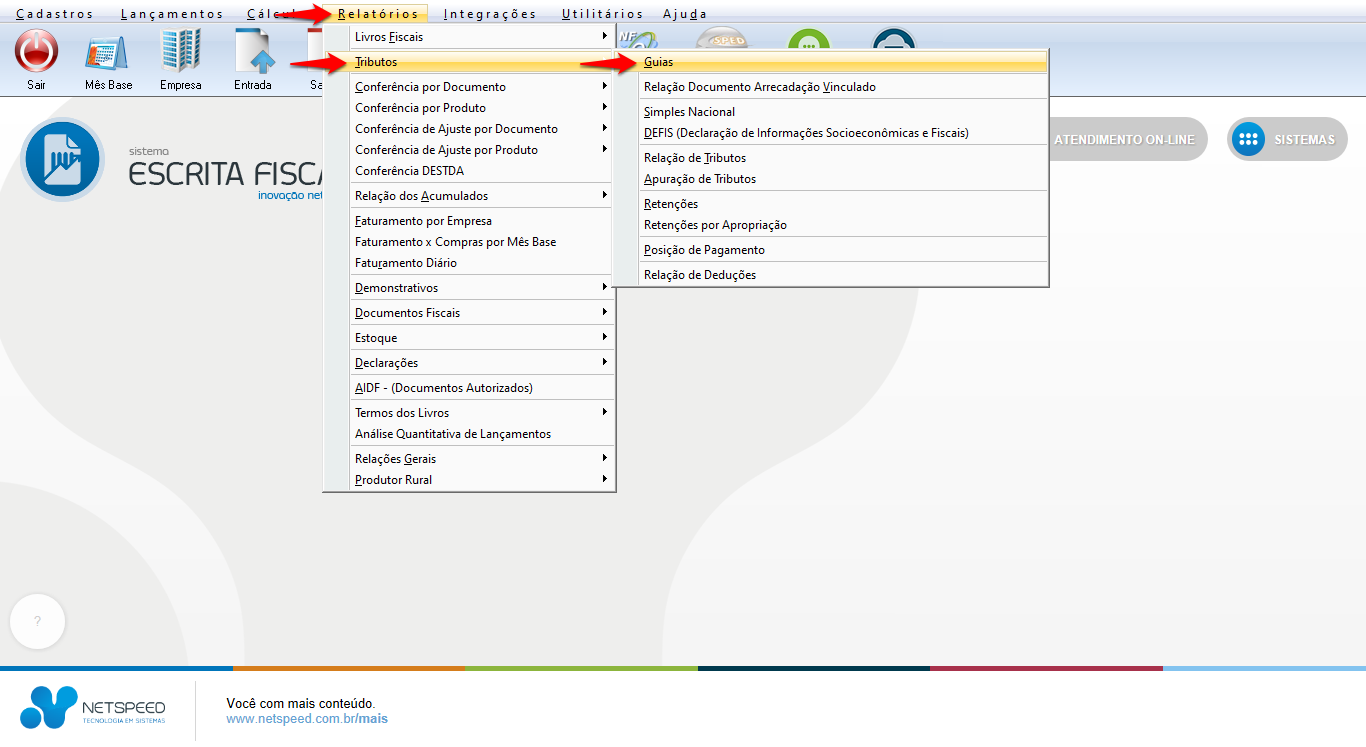Select Guias from the Tributos submenu

[659, 62]
